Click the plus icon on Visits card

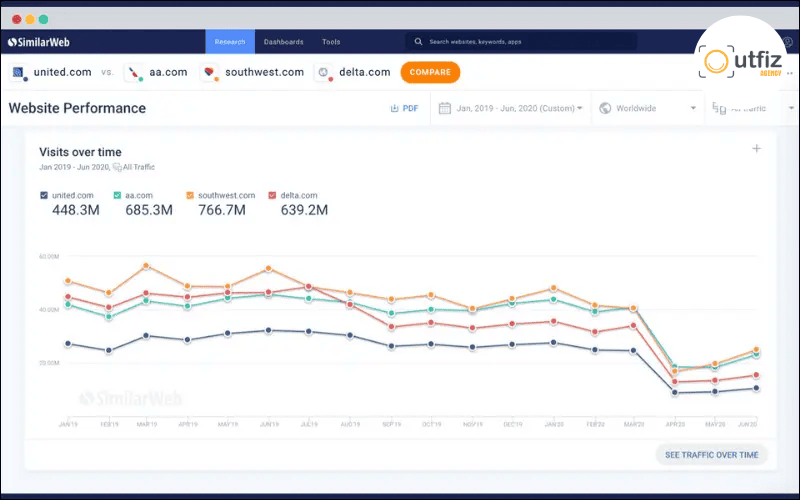click(x=757, y=148)
